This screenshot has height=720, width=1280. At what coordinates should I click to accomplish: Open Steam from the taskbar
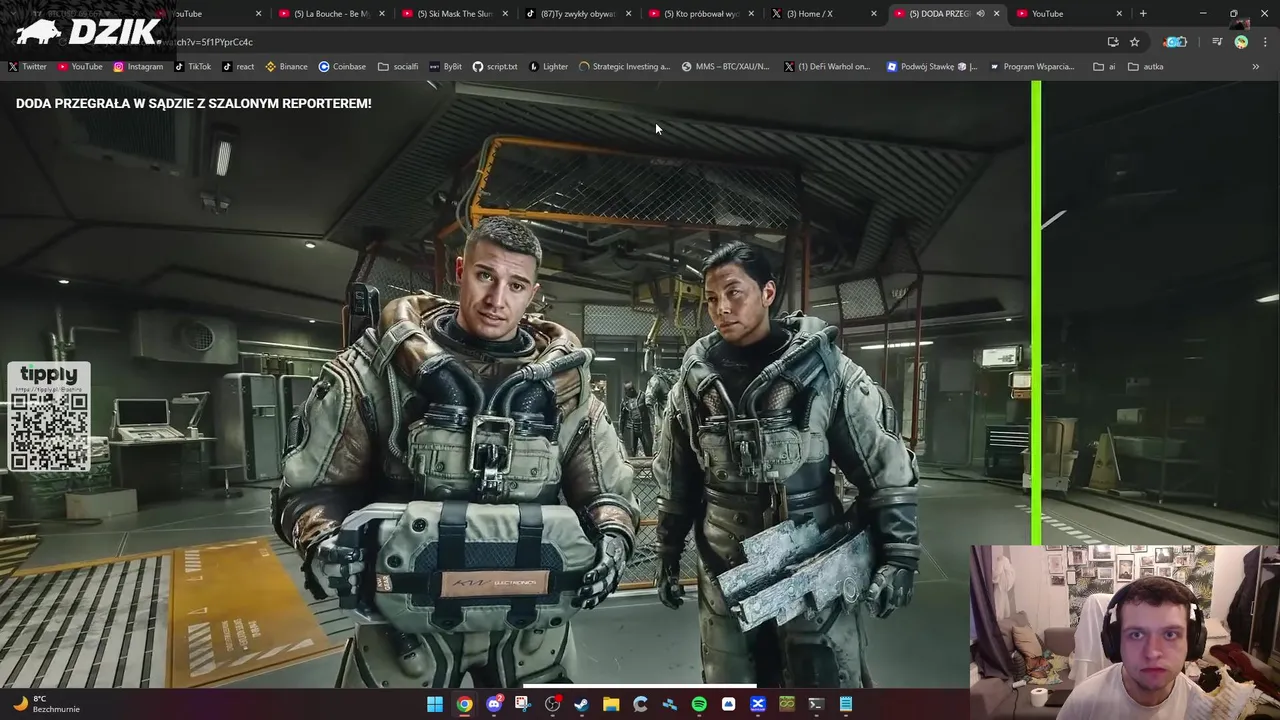pyautogui.click(x=581, y=704)
